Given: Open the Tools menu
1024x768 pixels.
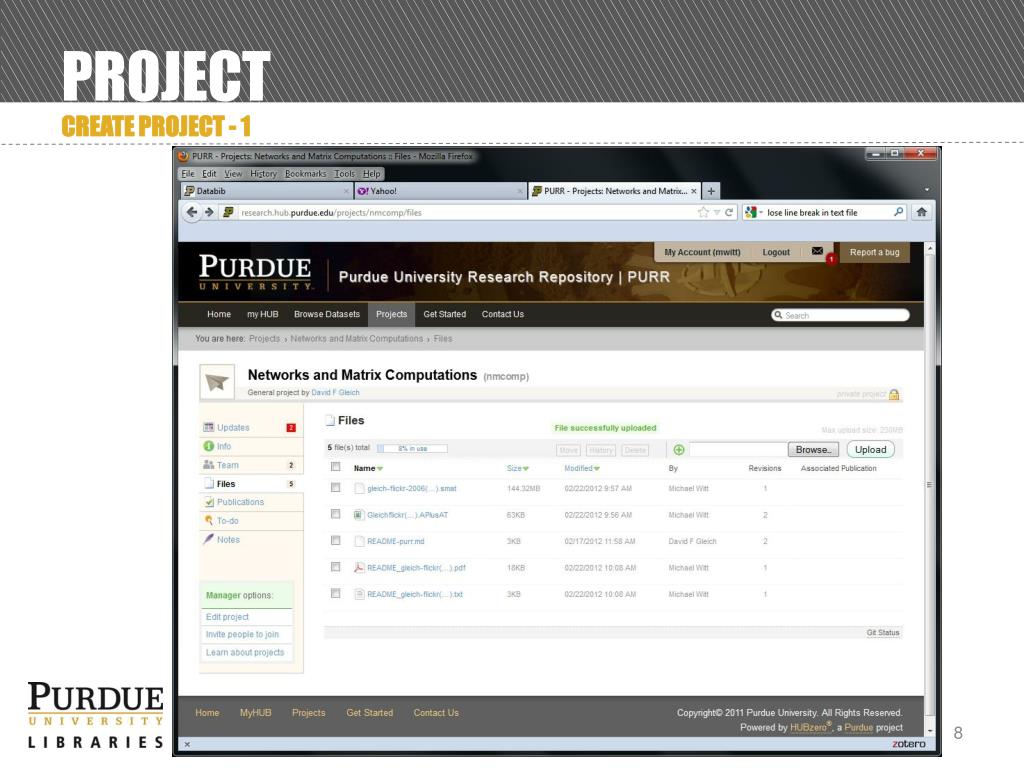Looking at the screenshot, I should pyautogui.click(x=344, y=174).
